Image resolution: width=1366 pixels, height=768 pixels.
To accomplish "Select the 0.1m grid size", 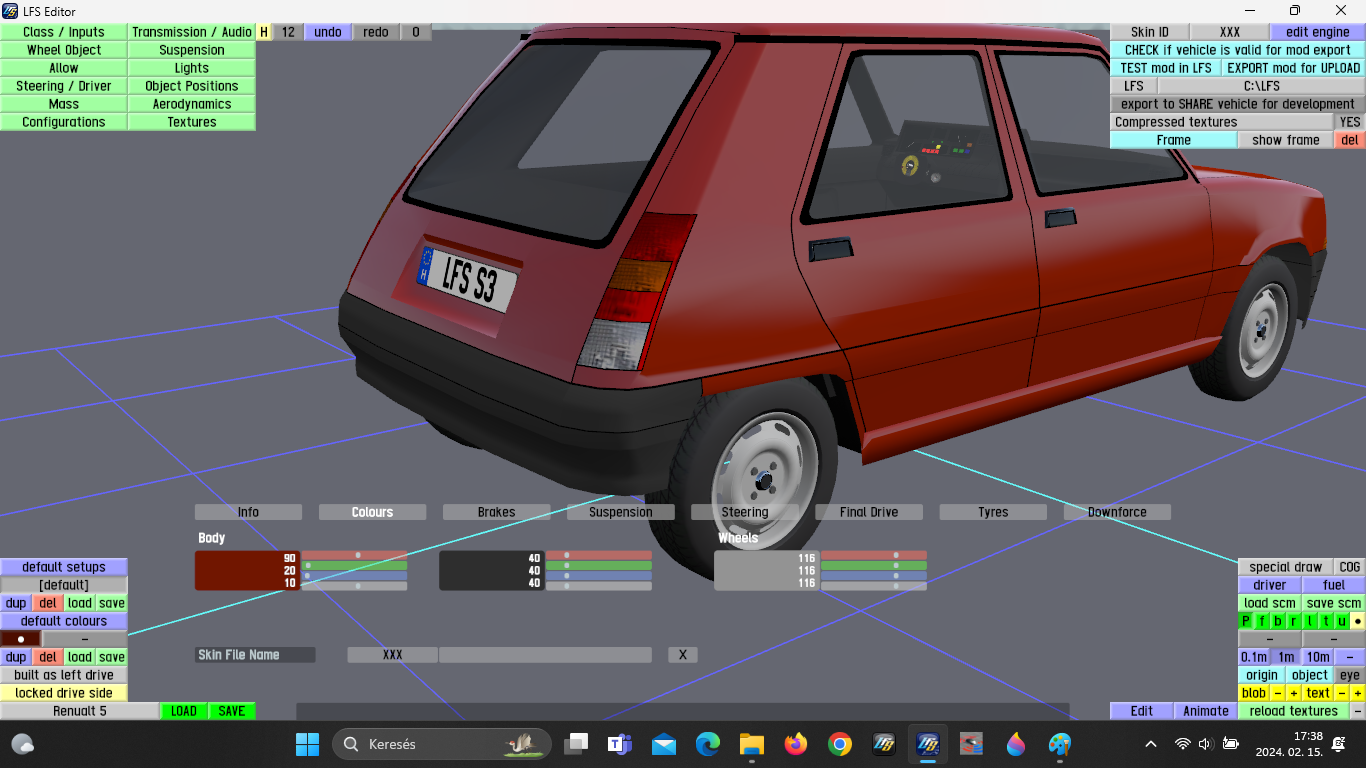I will (x=1254, y=657).
